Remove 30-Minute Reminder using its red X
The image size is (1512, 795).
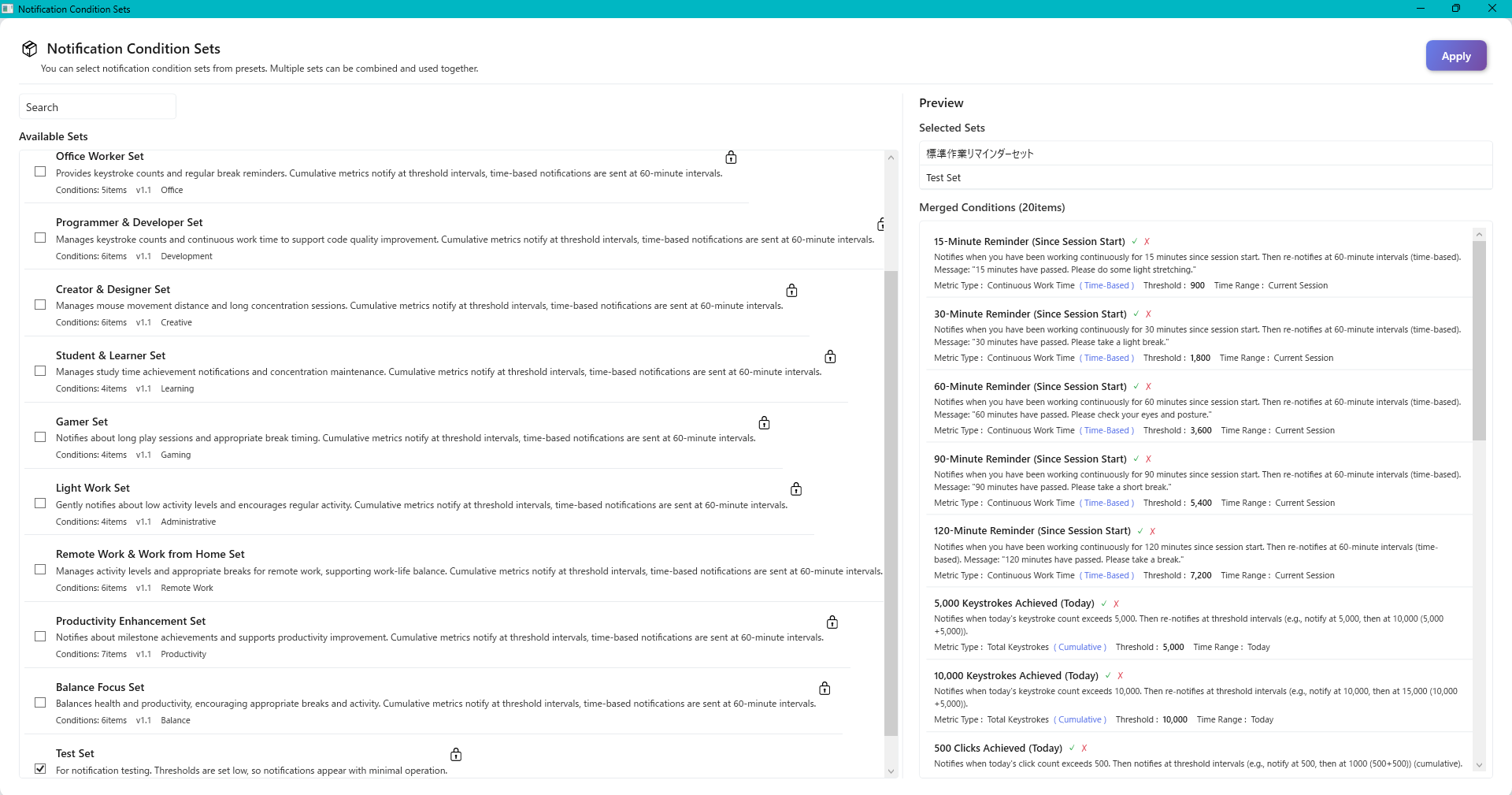click(1148, 314)
